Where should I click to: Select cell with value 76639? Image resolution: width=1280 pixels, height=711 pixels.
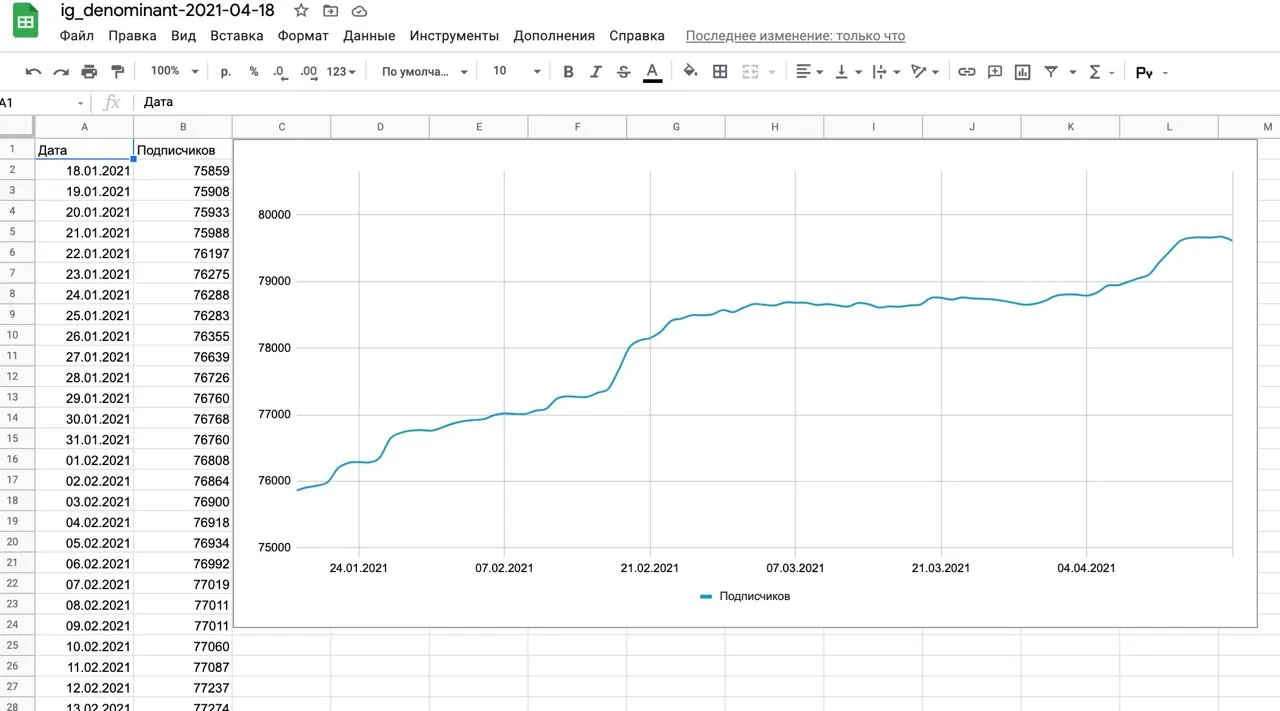coord(183,357)
